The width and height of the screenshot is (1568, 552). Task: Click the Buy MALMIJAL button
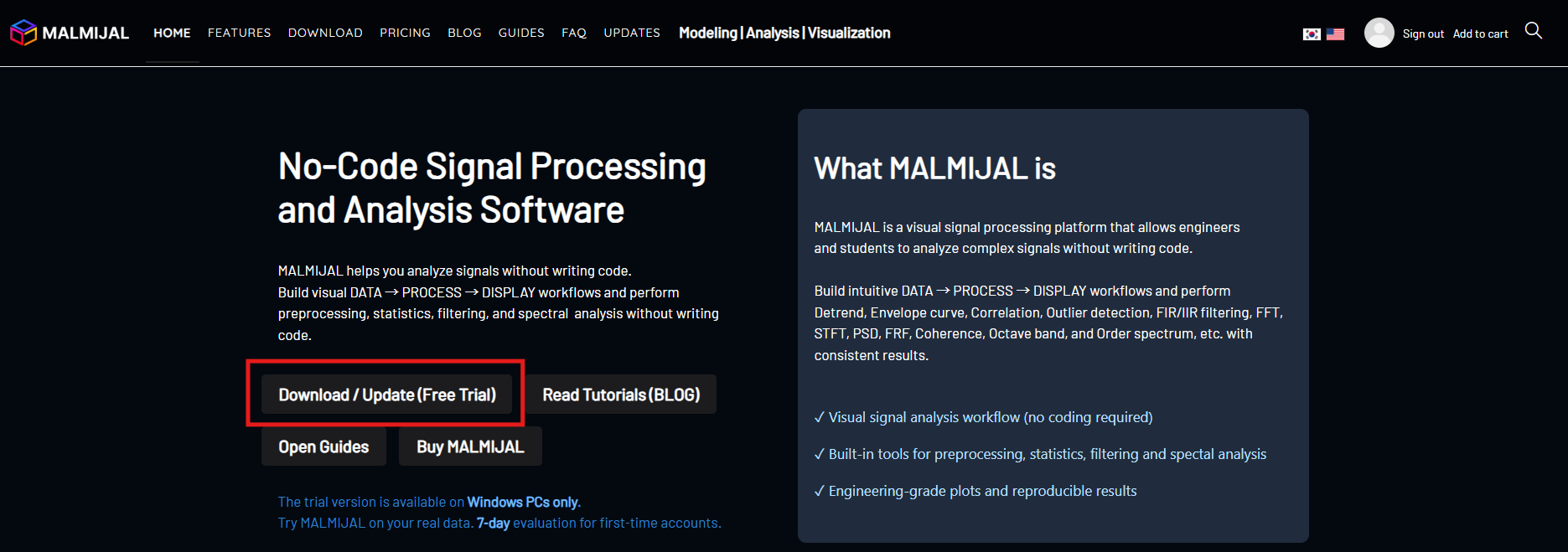[470, 446]
